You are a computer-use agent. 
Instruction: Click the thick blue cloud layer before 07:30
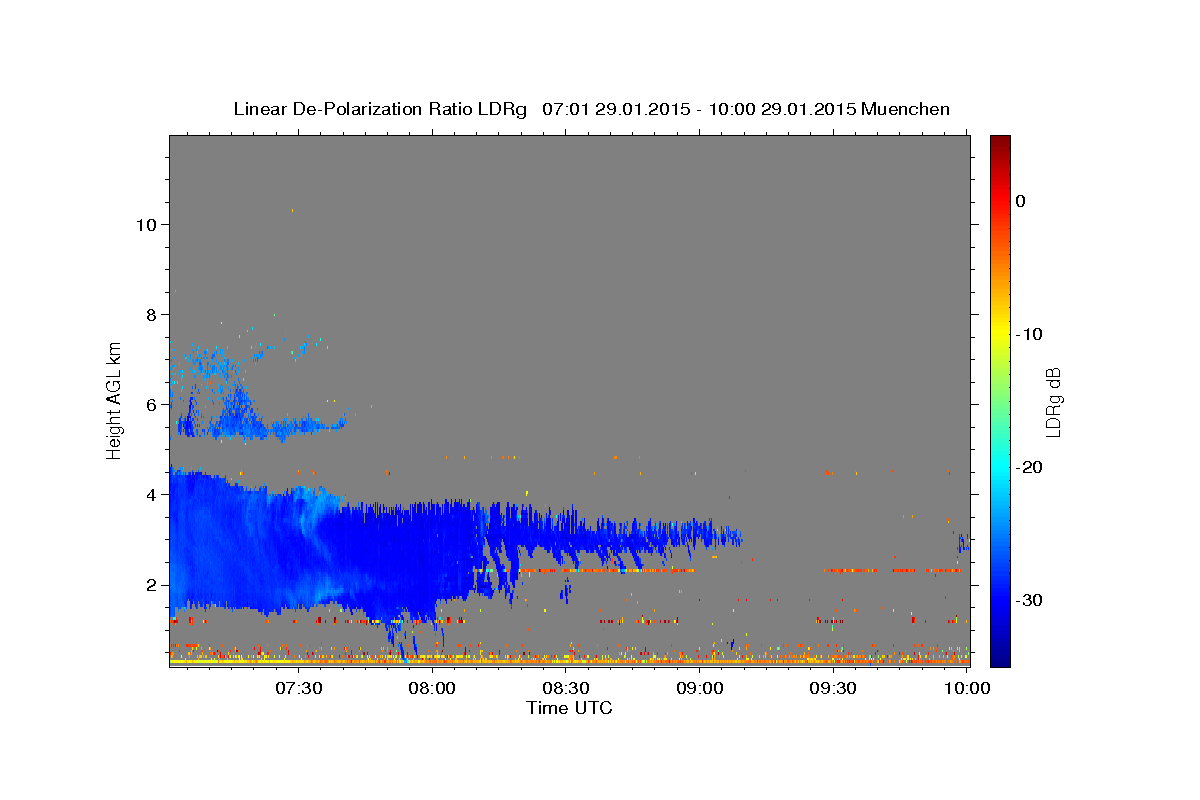pyautogui.click(x=235, y=540)
